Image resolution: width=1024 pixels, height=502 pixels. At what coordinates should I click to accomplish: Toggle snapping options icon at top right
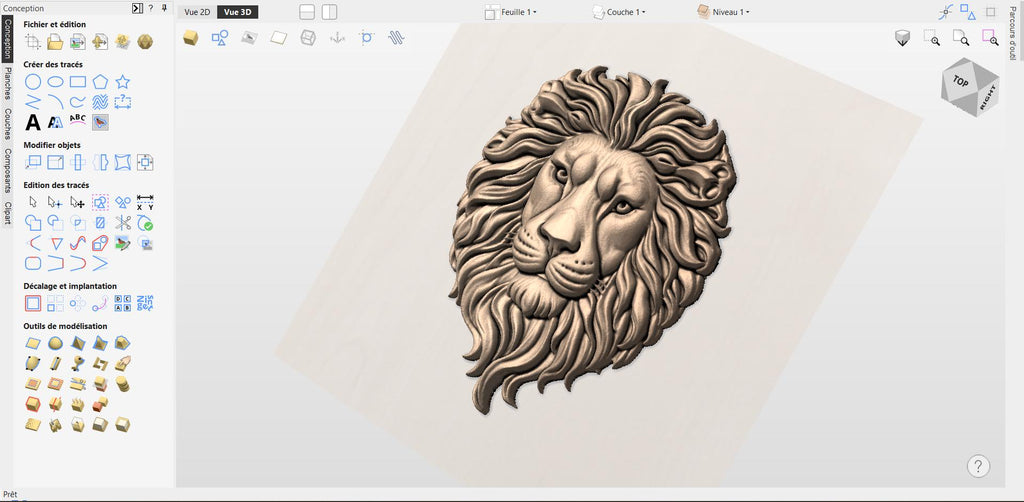946,12
